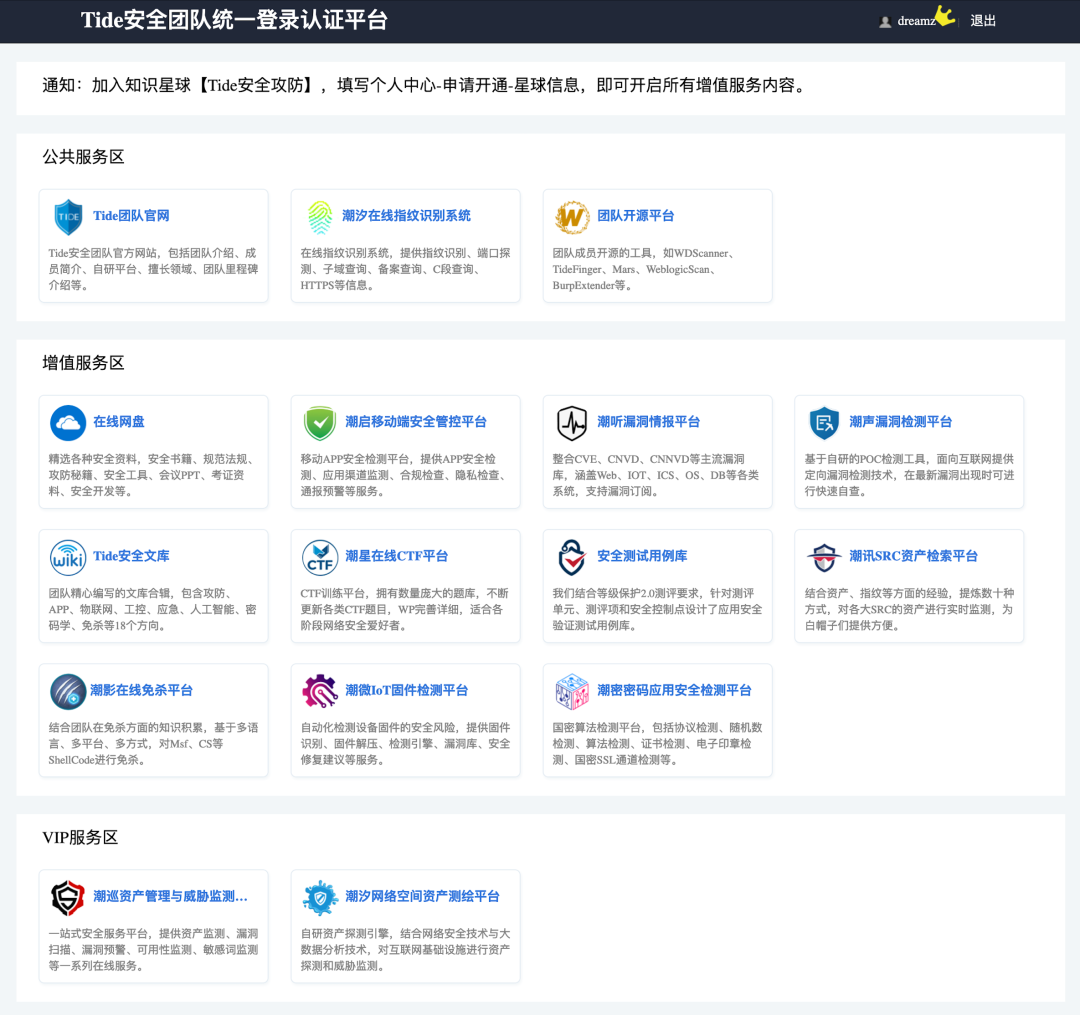The height and width of the screenshot is (1015, 1080).
Task: Click the 安全测试用例库 padlock shield icon
Action: click(572, 558)
